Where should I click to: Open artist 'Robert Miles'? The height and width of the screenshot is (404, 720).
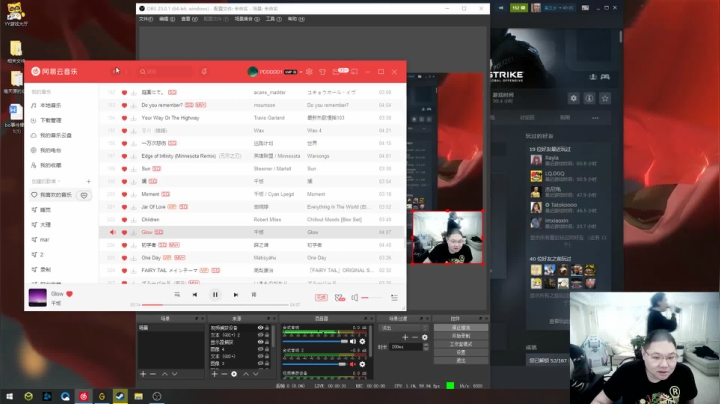pos(267,219)
